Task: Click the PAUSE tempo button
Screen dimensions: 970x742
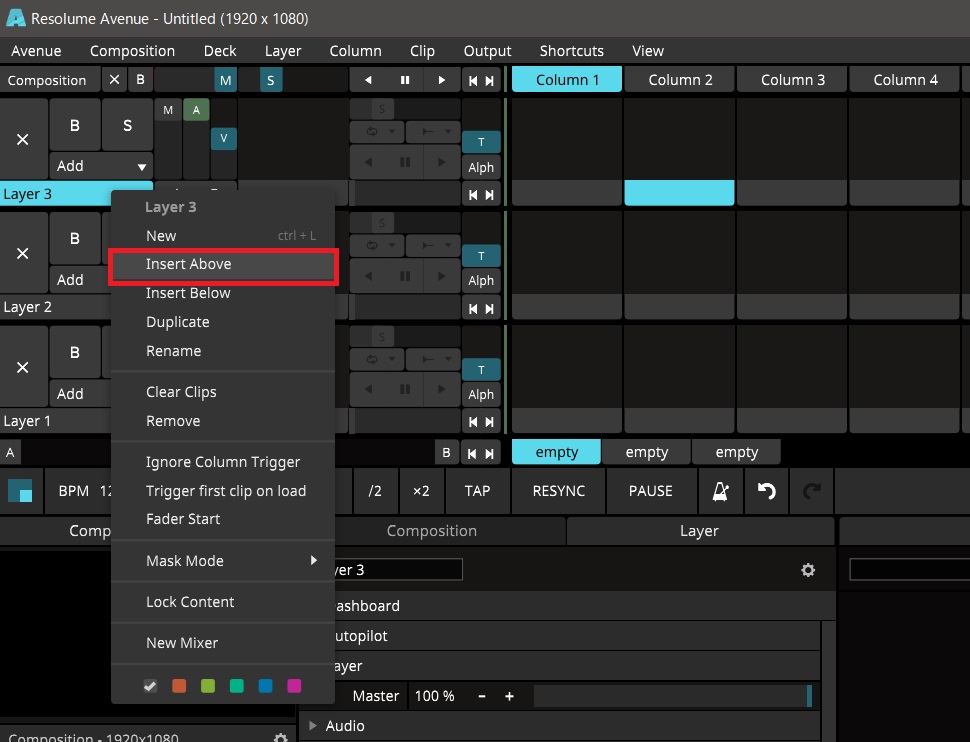Action: click(x=651, y=491)
